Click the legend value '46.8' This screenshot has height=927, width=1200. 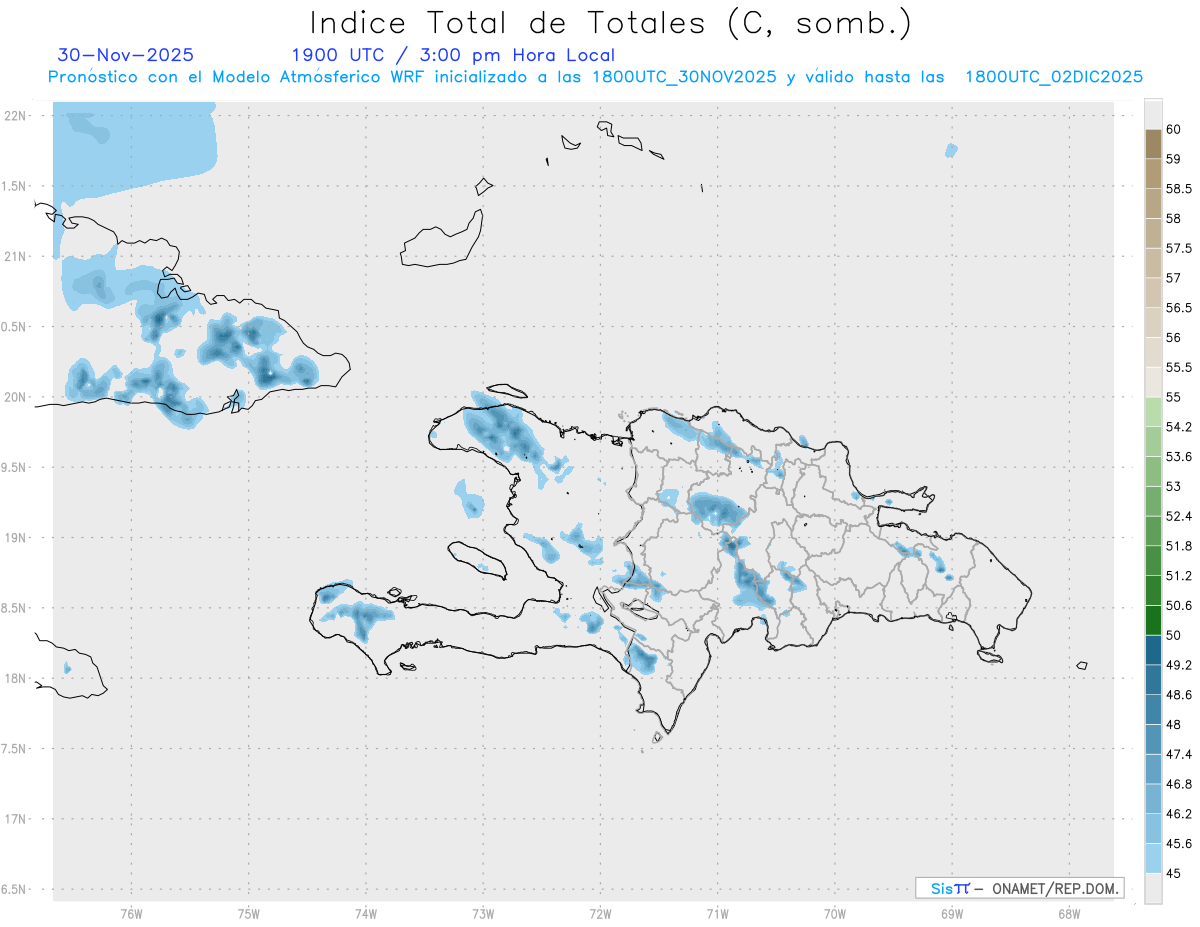click(x=1179, y=784)
